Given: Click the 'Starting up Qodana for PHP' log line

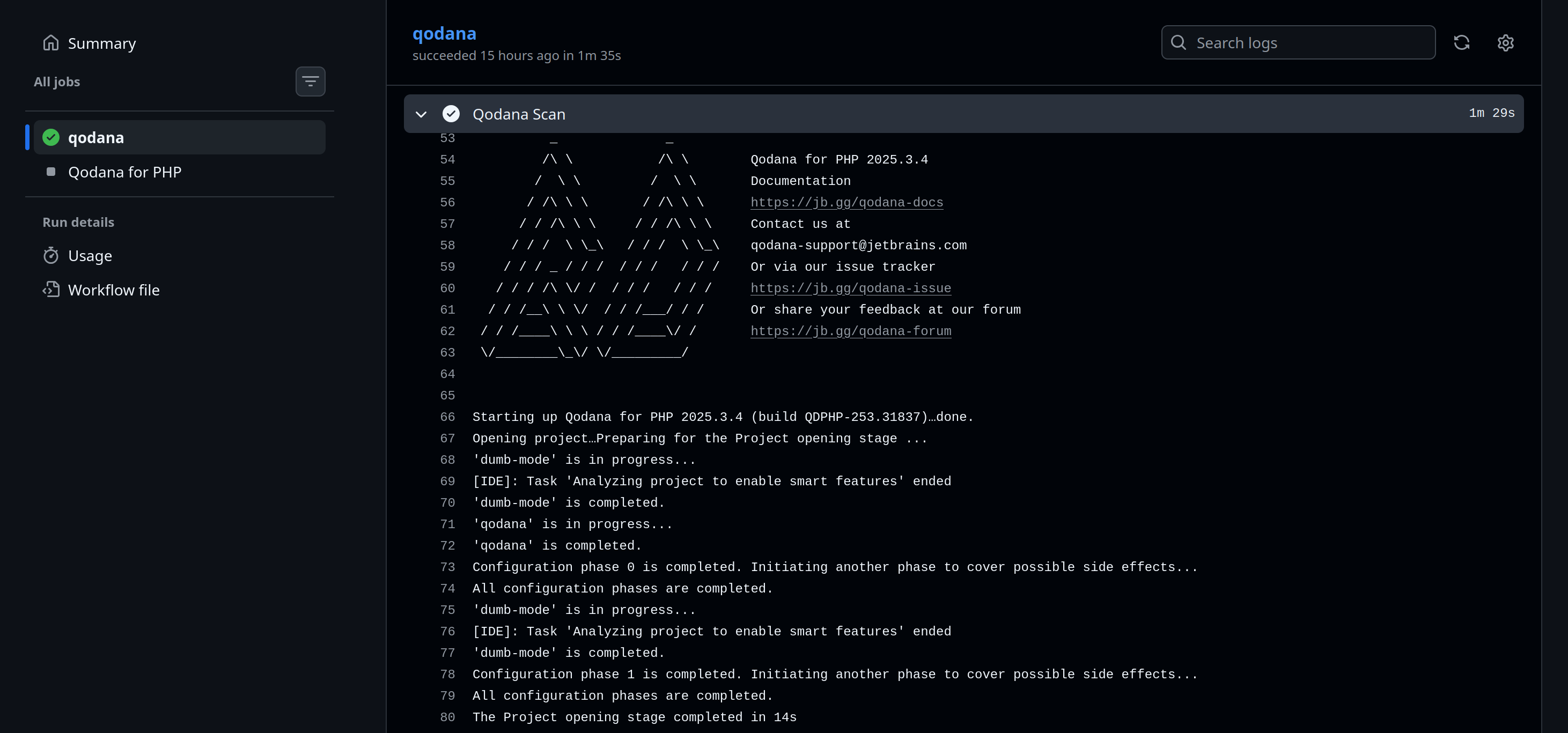Looking at the screenshot, I should (723, 417).
